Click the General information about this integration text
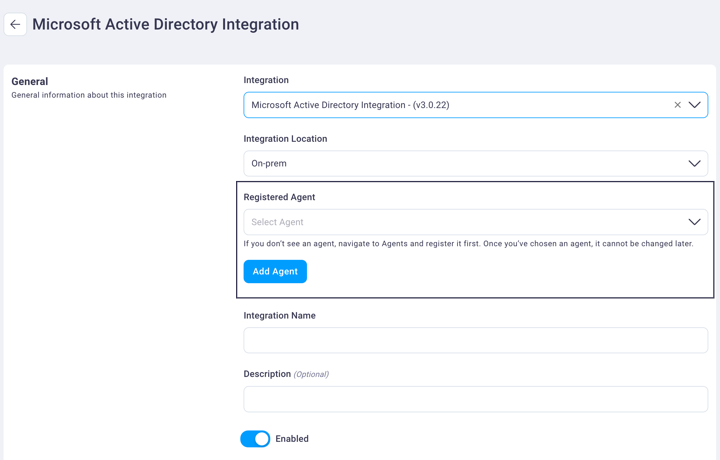This screenshot has height=460, width=720. point(89,95)
